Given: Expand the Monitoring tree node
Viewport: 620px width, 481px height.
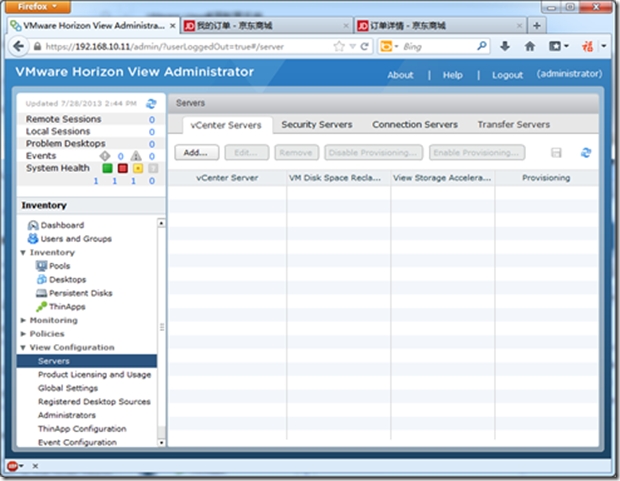Looking at the screenshot, I should [x=23, y=320].
